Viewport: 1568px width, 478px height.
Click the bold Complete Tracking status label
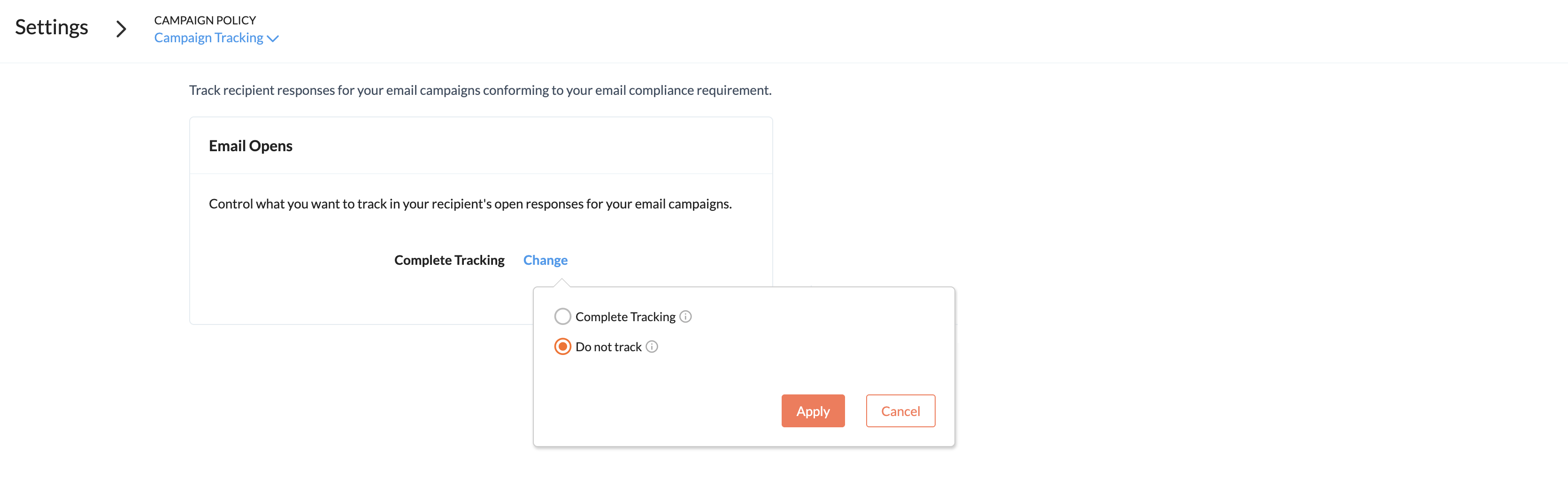click(449, 260)
